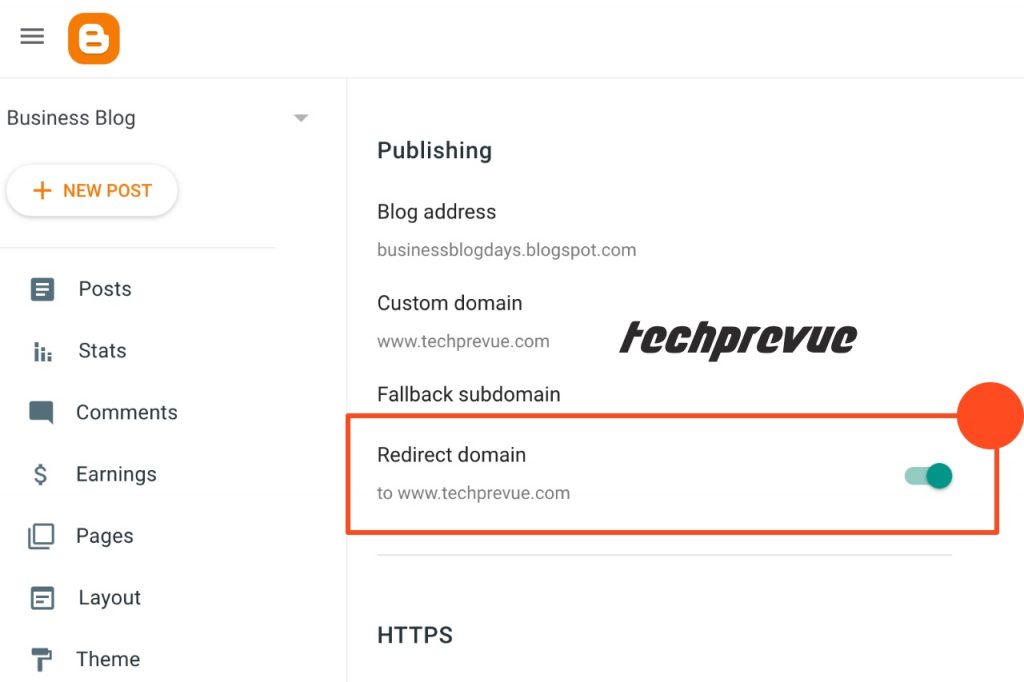The width and height of the screenshot is (1024, 682).
Task: Click the orange Blogger logo
Action: [93, 39]
